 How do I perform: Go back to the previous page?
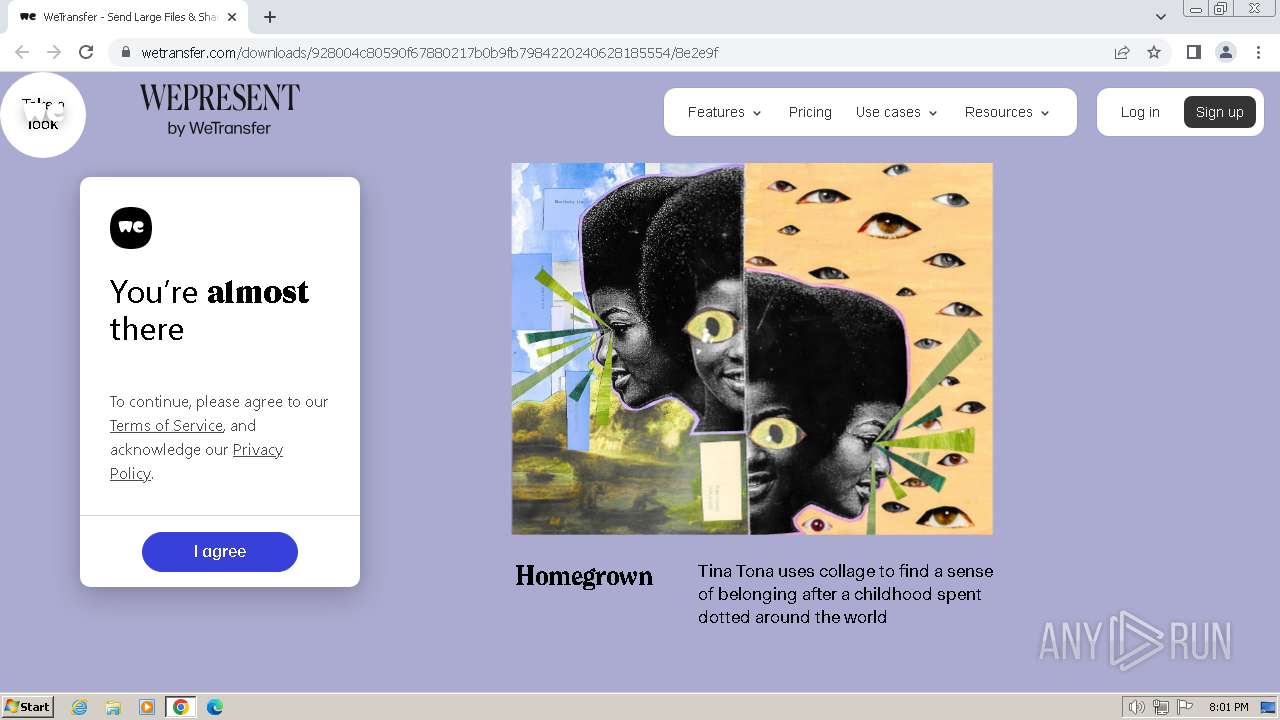click(22, 52)
